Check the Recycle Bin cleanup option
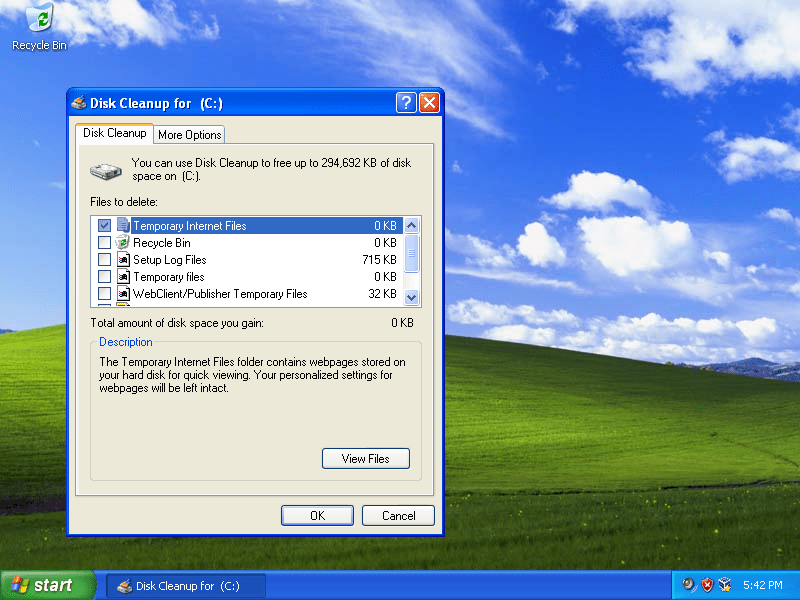Viewport: 800px width, 600px height. 104,242
